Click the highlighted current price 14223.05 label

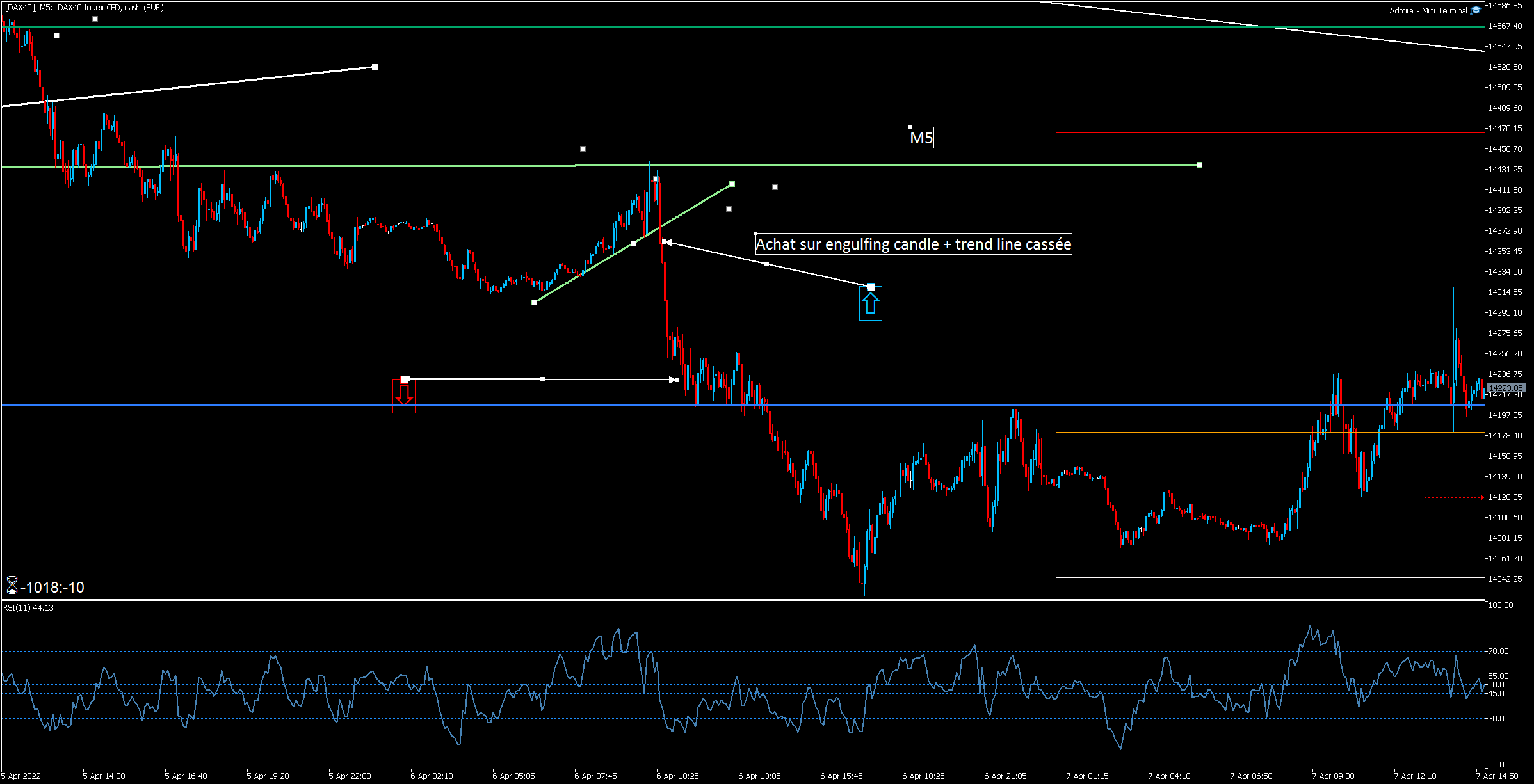point(1505,388)
